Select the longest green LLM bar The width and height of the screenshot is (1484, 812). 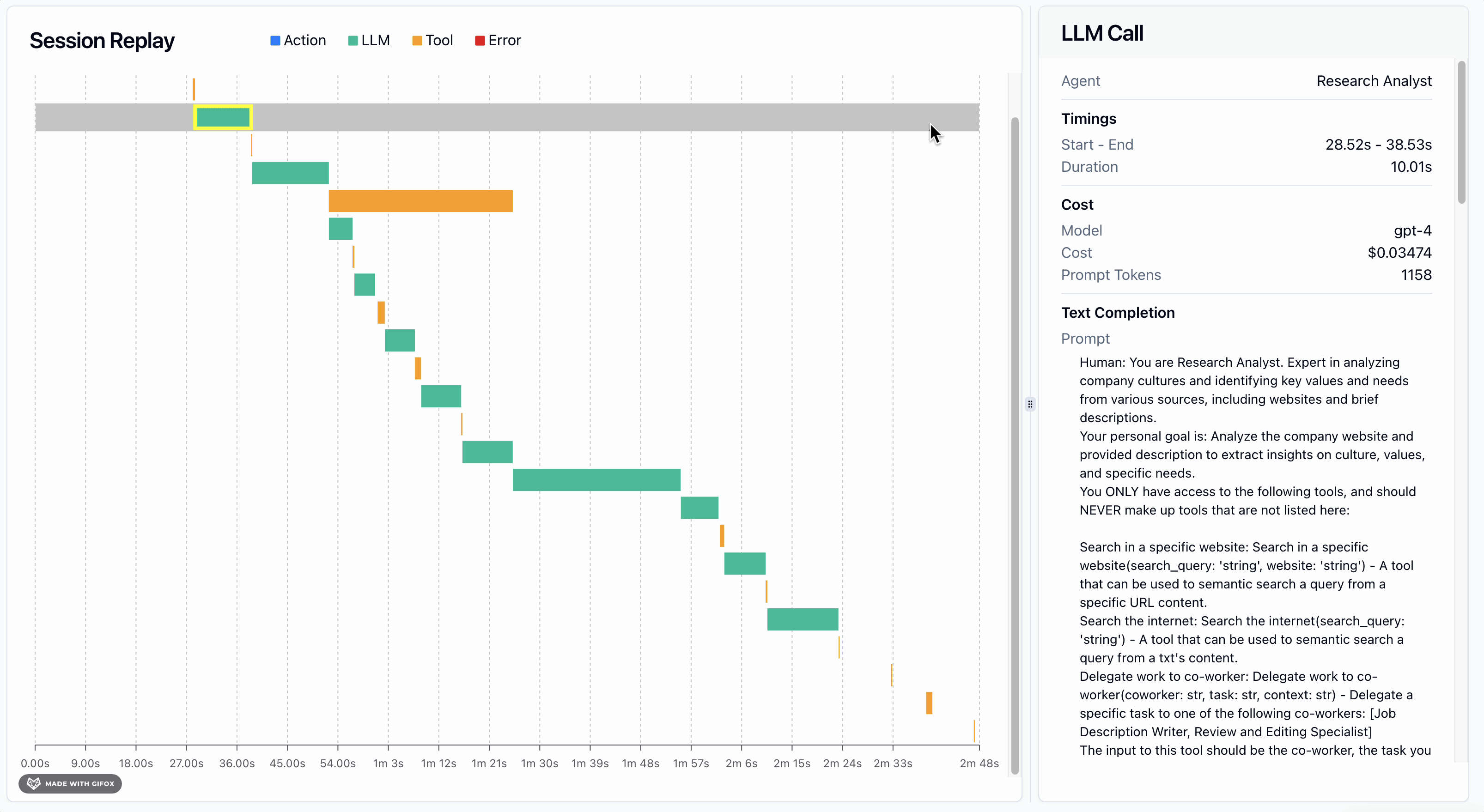tap(596, 480)
